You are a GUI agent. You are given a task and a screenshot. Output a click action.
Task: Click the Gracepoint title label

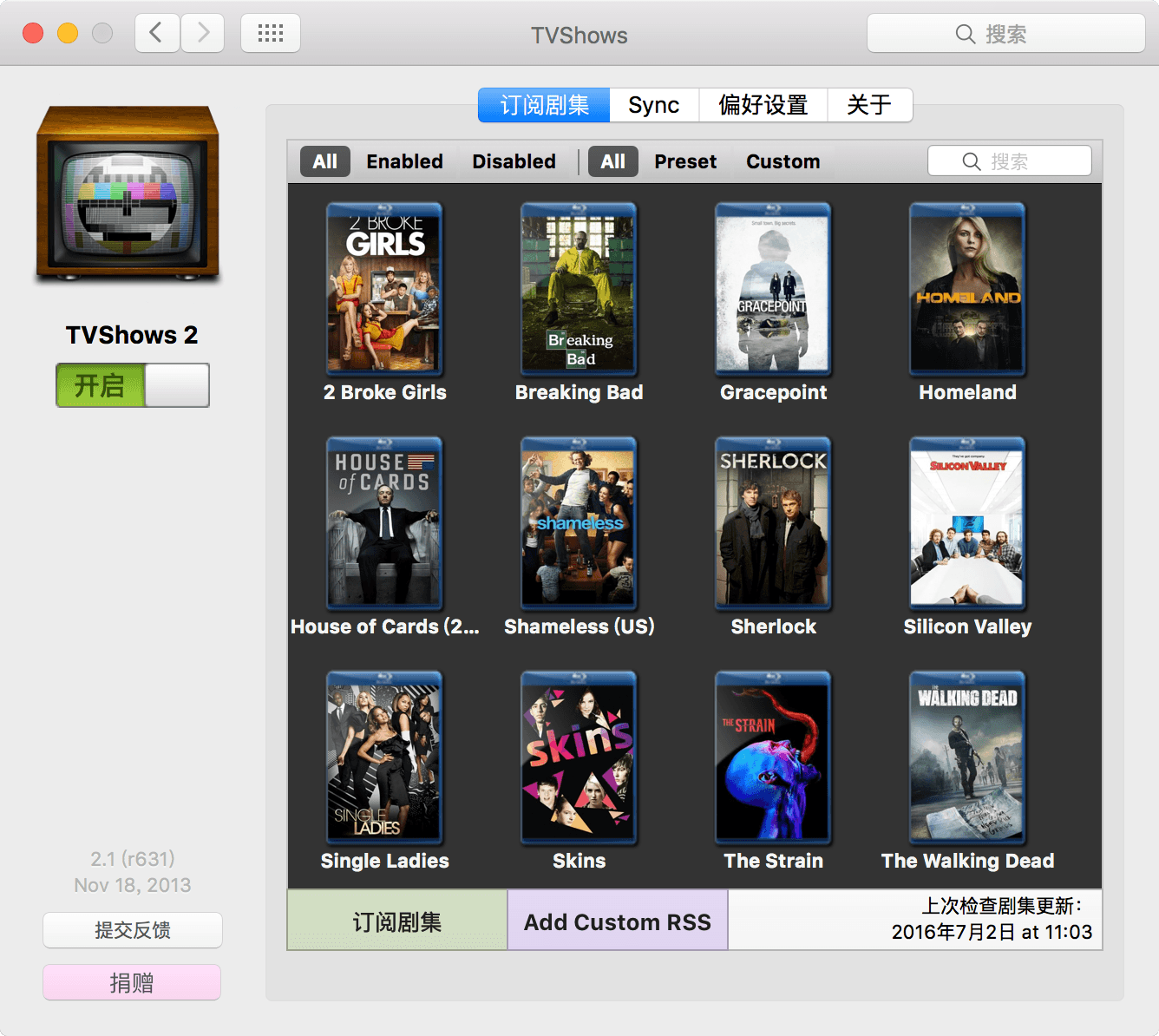tap(773, 392)
